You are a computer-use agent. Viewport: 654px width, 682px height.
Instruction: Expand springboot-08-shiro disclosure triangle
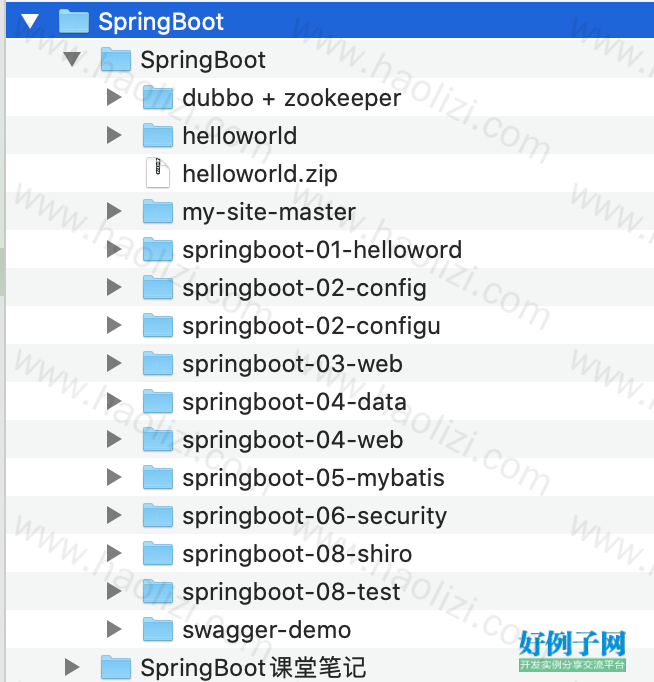click(114, 553)
